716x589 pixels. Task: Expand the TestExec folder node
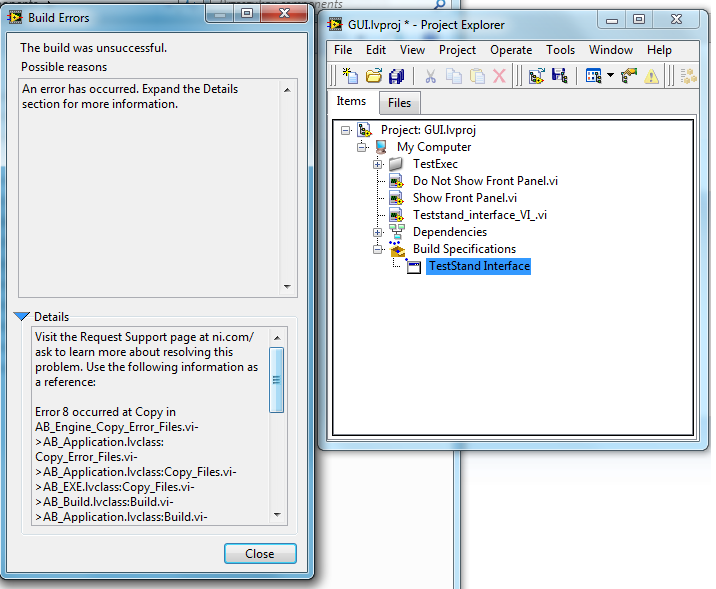coord(378,164)
